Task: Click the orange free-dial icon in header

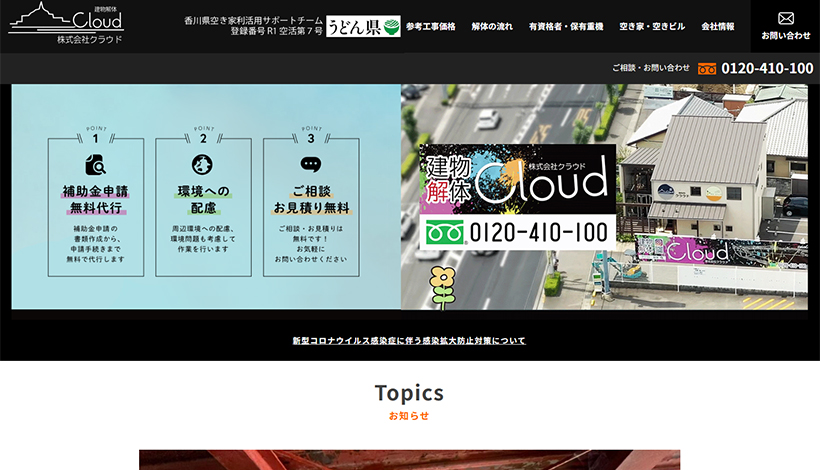Action: 707,69
